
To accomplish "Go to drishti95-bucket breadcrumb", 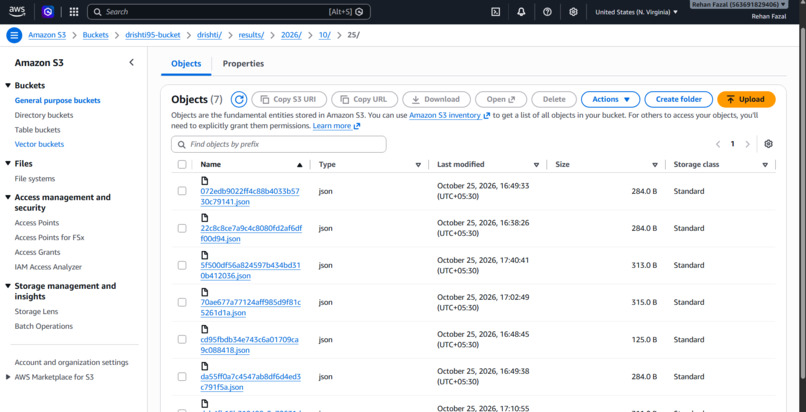I will [x=153, y=35].
